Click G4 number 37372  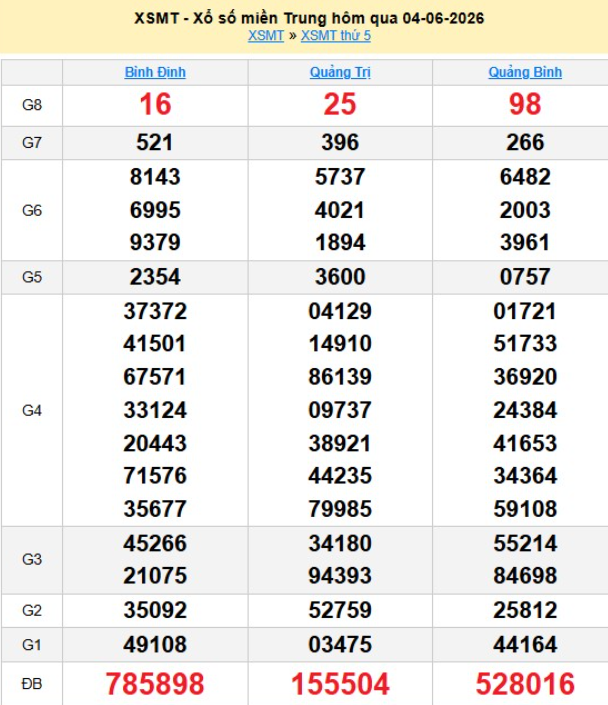point(155,311)
